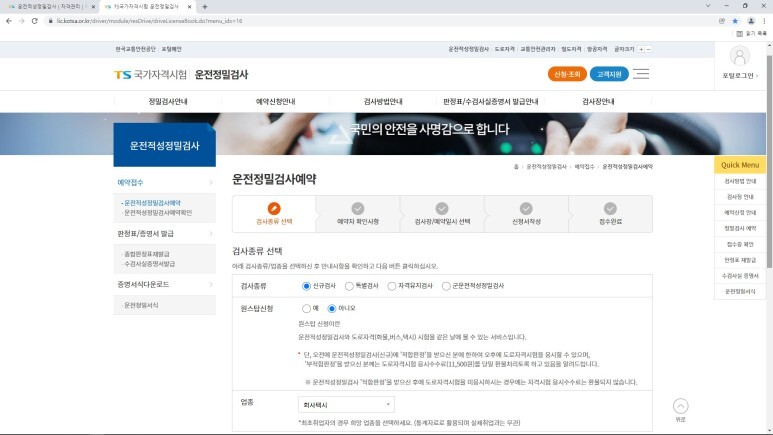Click 항공자격 top link

(x=597, y=49)
